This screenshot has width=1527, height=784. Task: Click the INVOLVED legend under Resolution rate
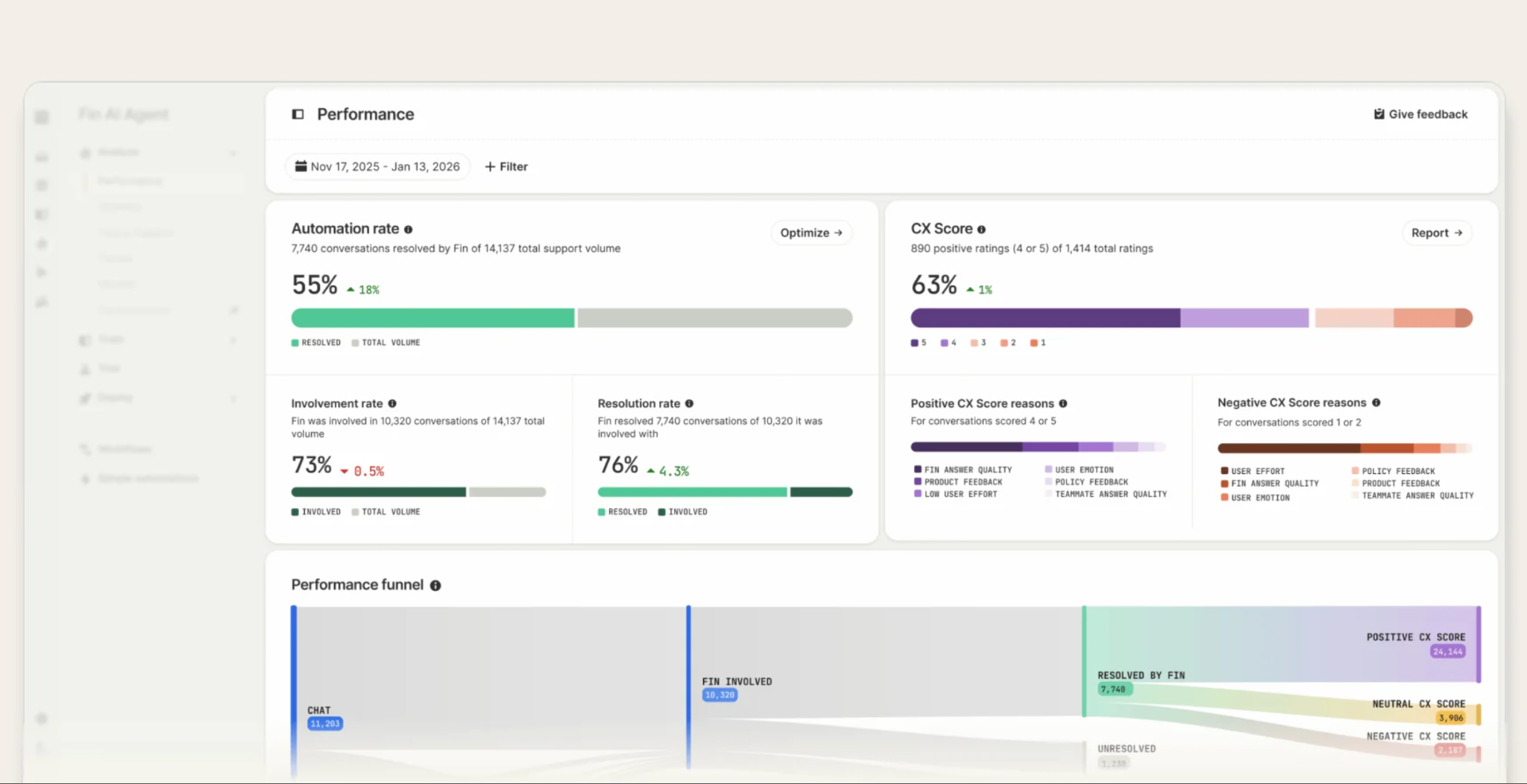tap(683, 512)
